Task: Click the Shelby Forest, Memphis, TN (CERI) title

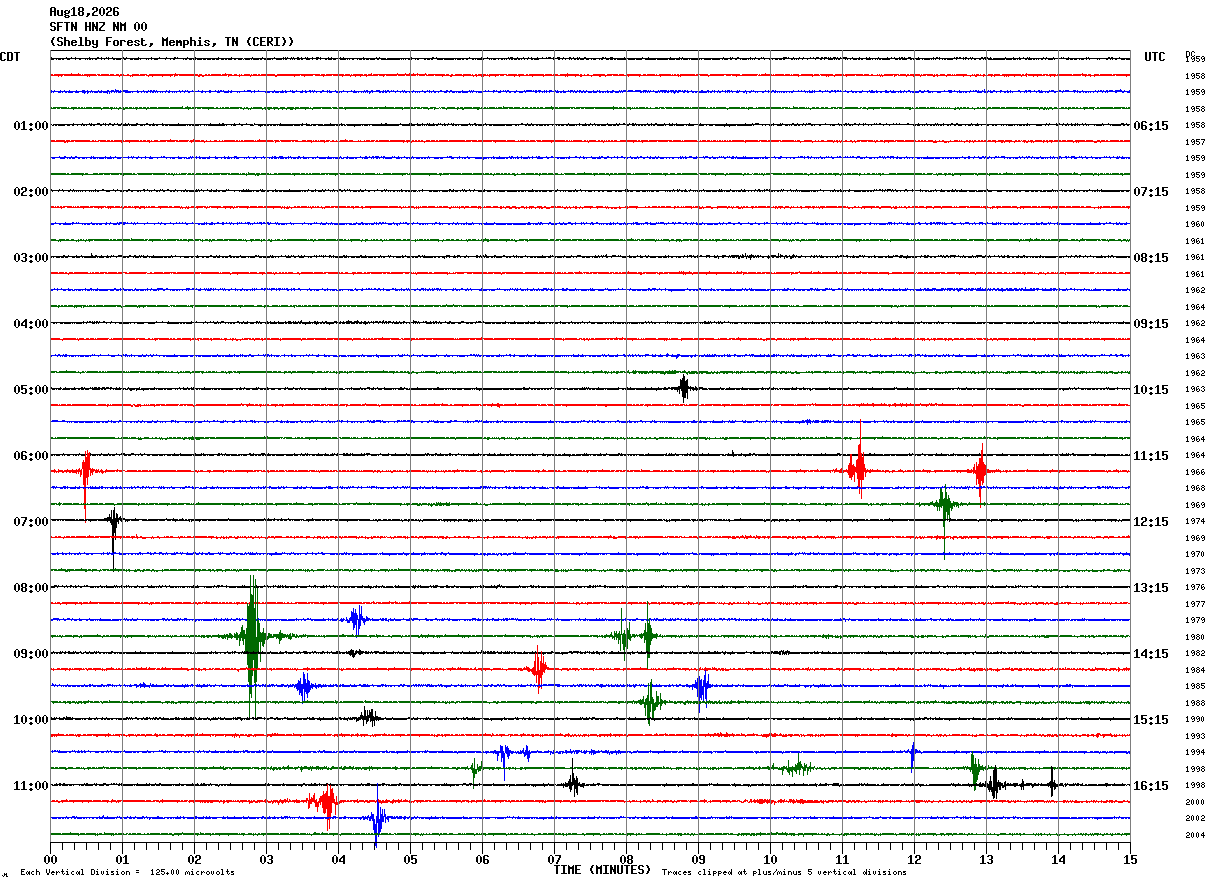Action: [172, 42]
